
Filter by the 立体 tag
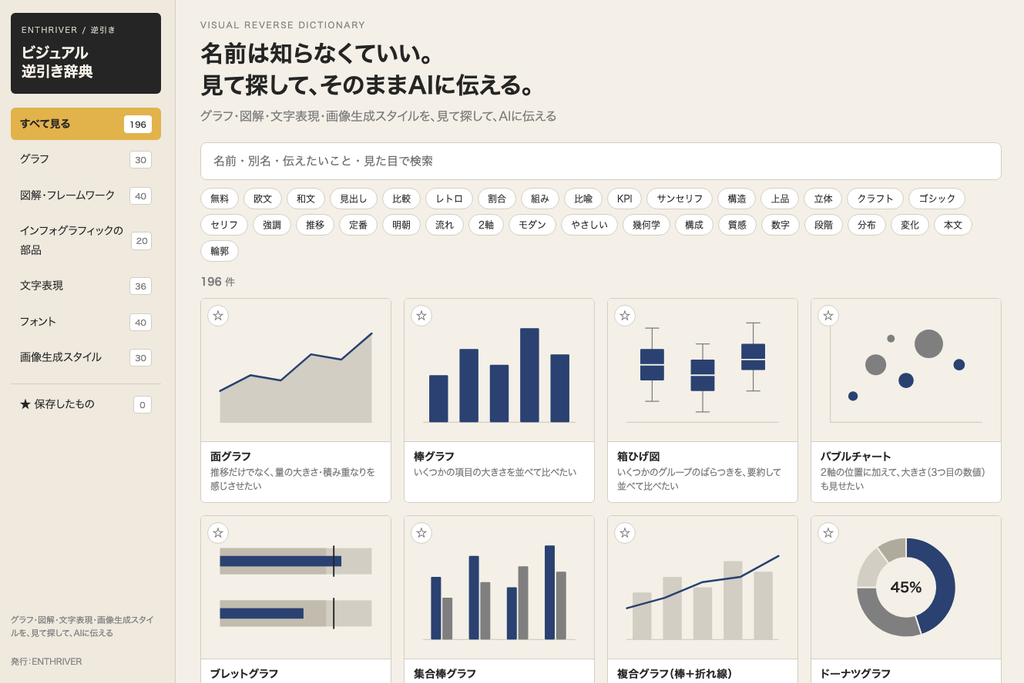823,199
